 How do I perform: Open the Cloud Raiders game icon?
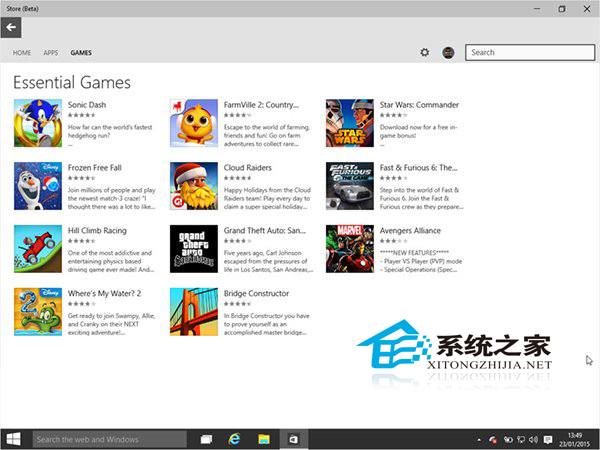tap(194, 186)
